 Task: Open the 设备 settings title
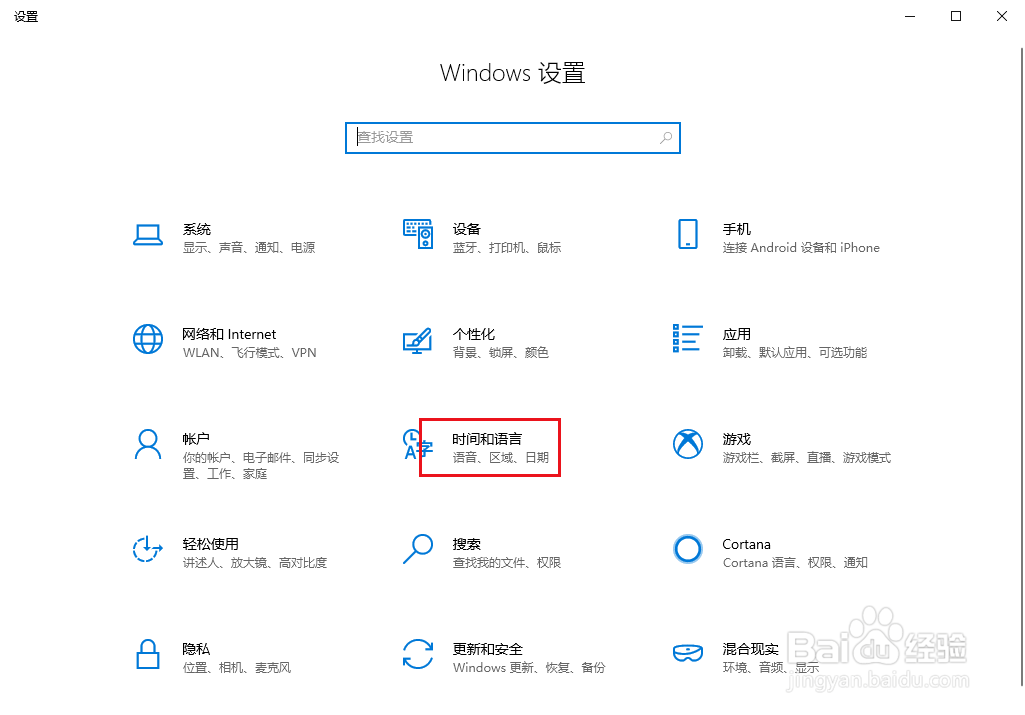coord(467,229)
